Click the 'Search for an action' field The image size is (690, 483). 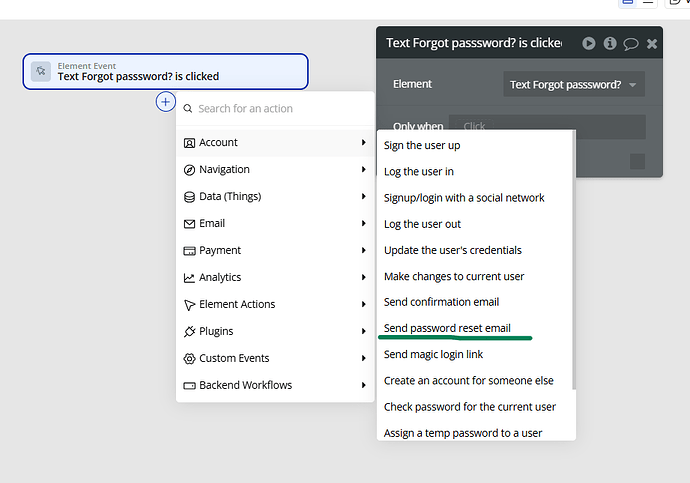[280, 109]
